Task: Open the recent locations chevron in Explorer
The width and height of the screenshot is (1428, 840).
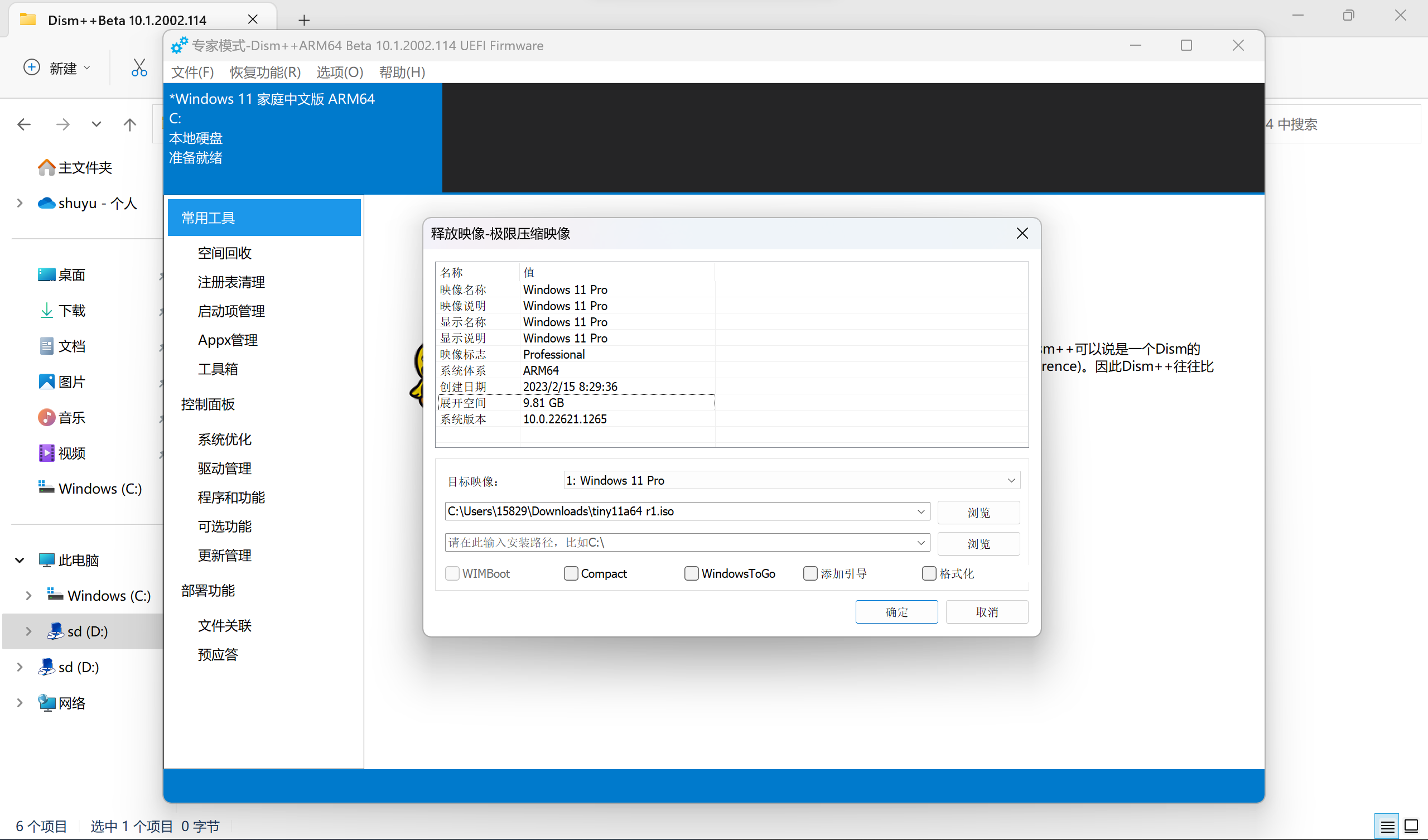Action: pos(97,124)
